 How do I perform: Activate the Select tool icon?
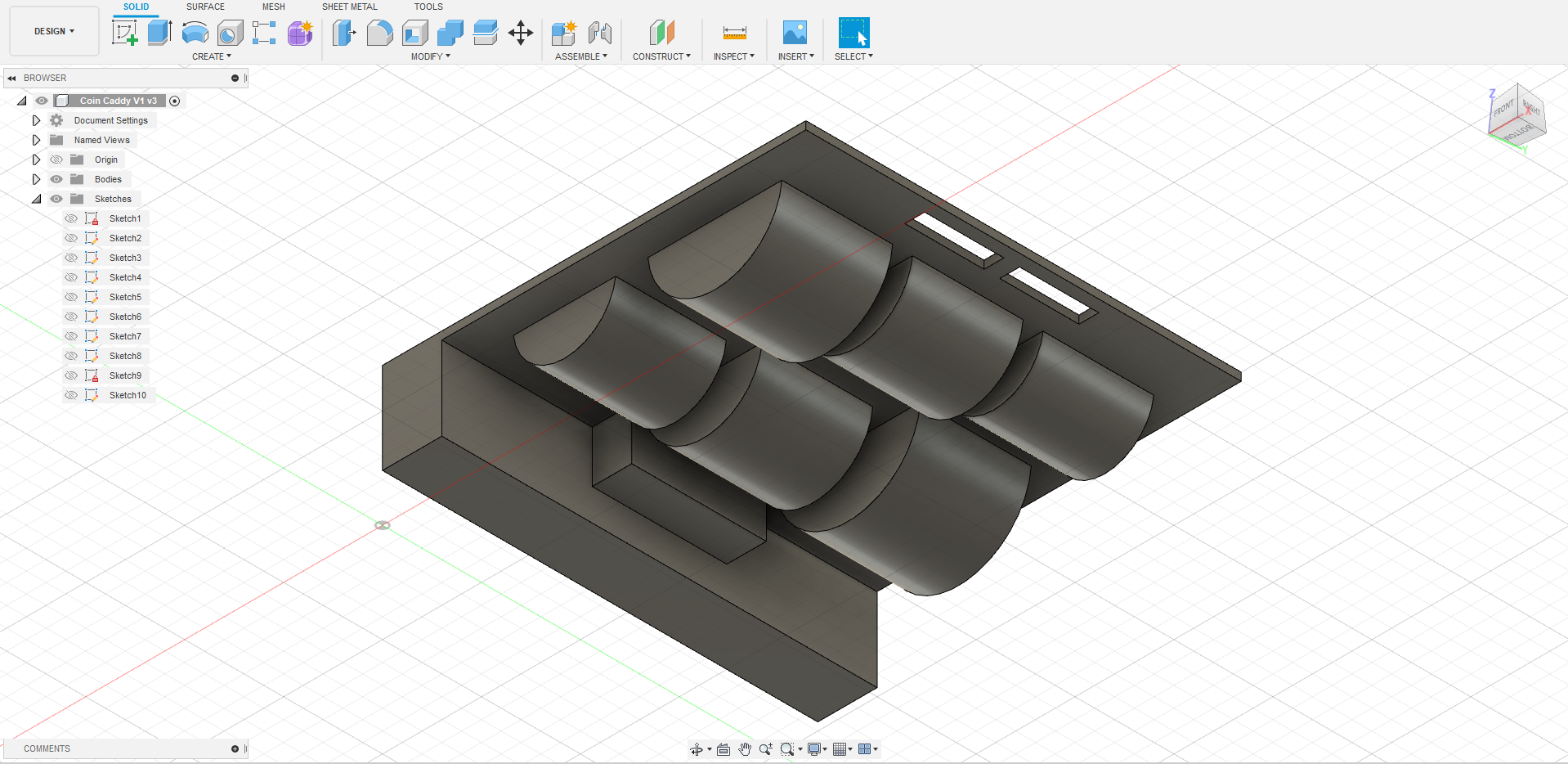tap(853, 33)
